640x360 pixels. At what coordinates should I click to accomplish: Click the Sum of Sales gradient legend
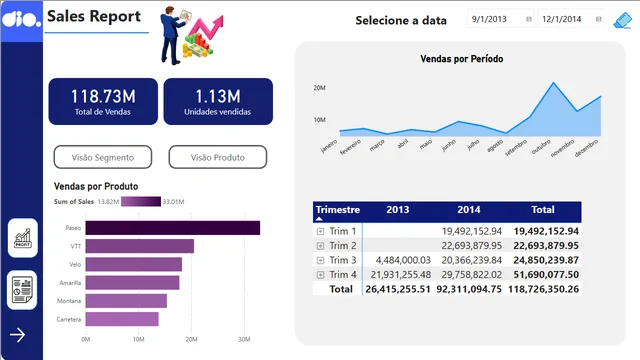pyautogui.click(x=141, y=202)
